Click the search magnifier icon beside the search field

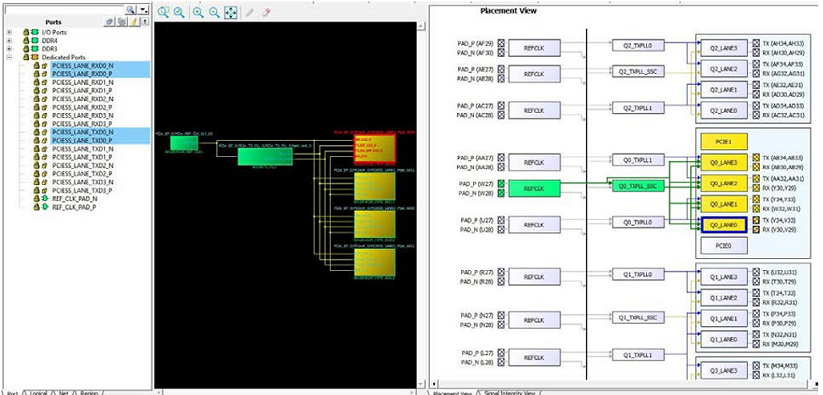(x=130, y=10)
